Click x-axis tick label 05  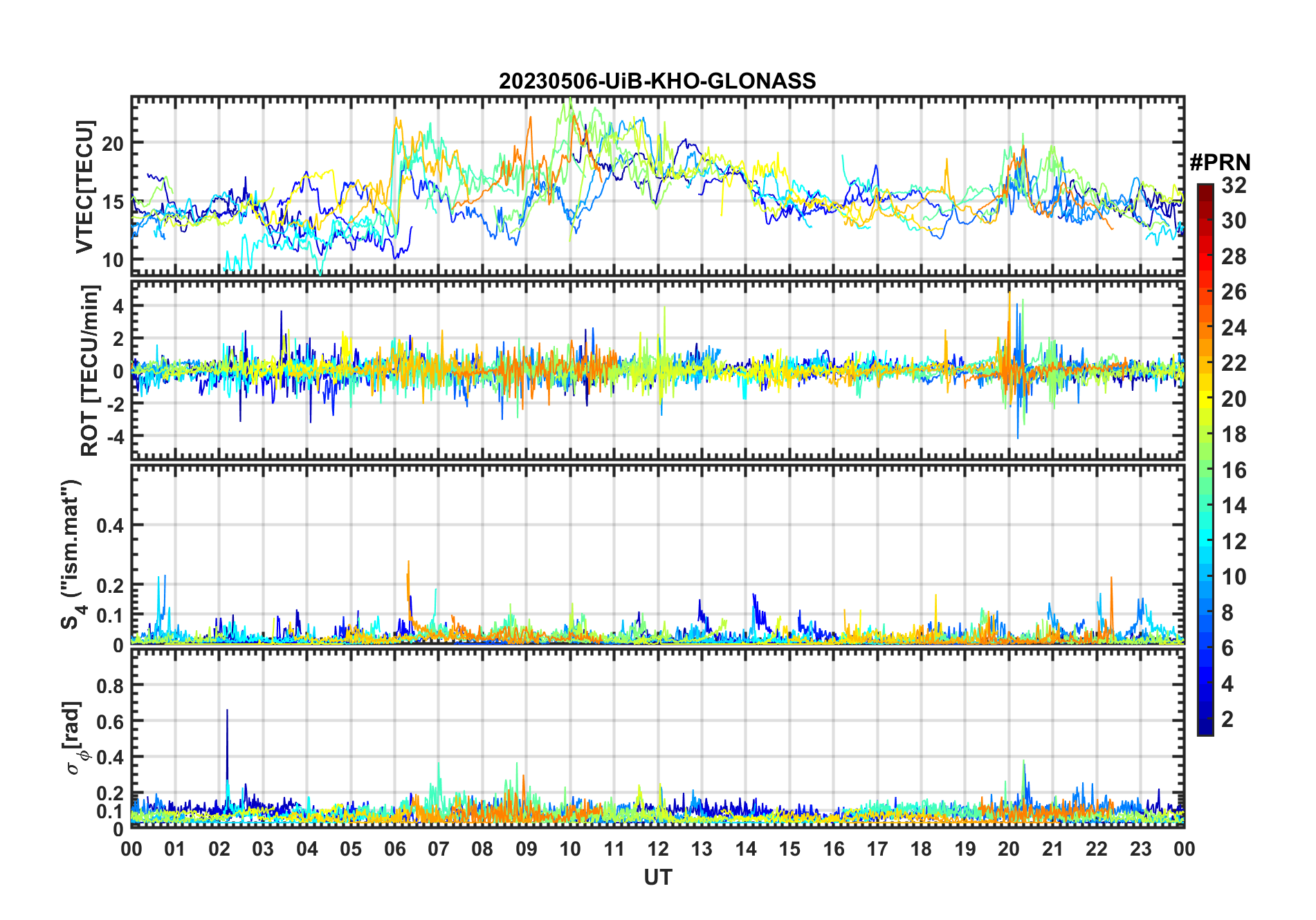[351, 849]
